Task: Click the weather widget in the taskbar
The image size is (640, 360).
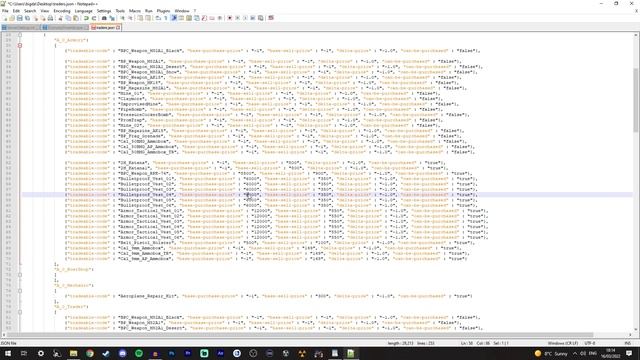Action: pyautogui.click(x=551, y=353)
